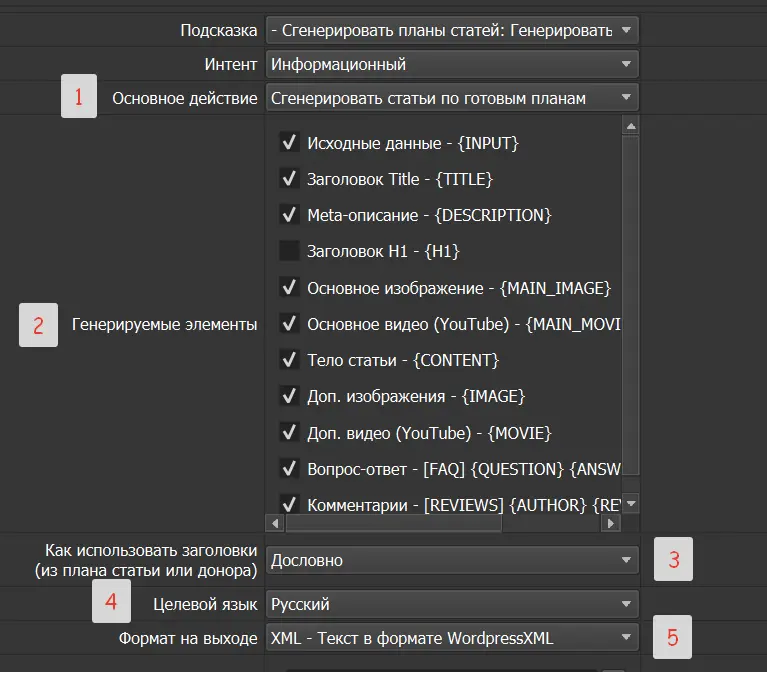The width and height of the screenshot is (767, 674).
Task: Toggle Доп. видео (YouTube) {MOVIE} checkbox
Action: [x=289, y=433]
